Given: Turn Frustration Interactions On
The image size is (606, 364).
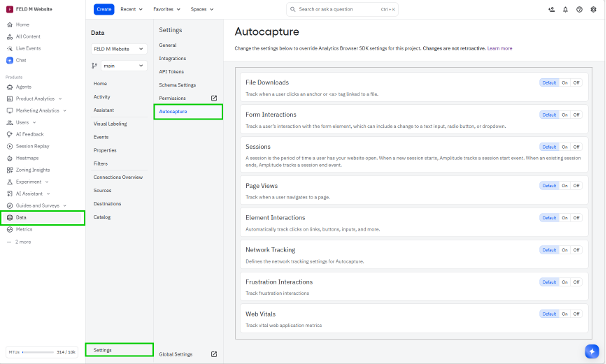Looking at the screenshot, I should (565, 282).
